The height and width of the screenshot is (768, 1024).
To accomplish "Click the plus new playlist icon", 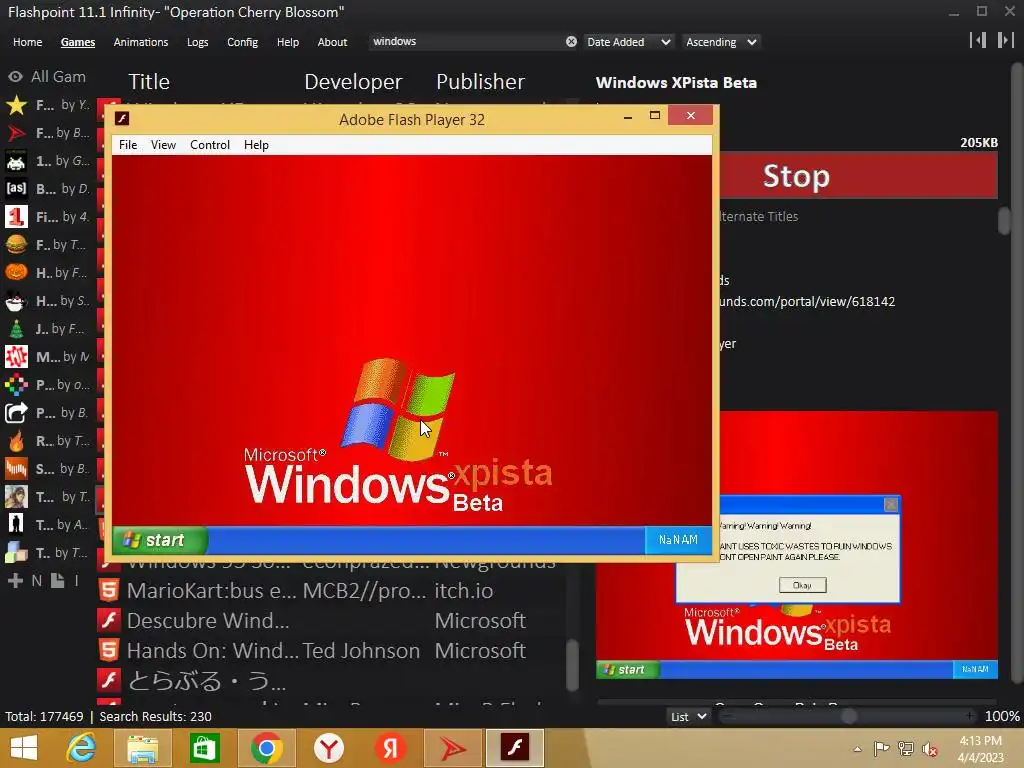I will click(x=15, y=581).
